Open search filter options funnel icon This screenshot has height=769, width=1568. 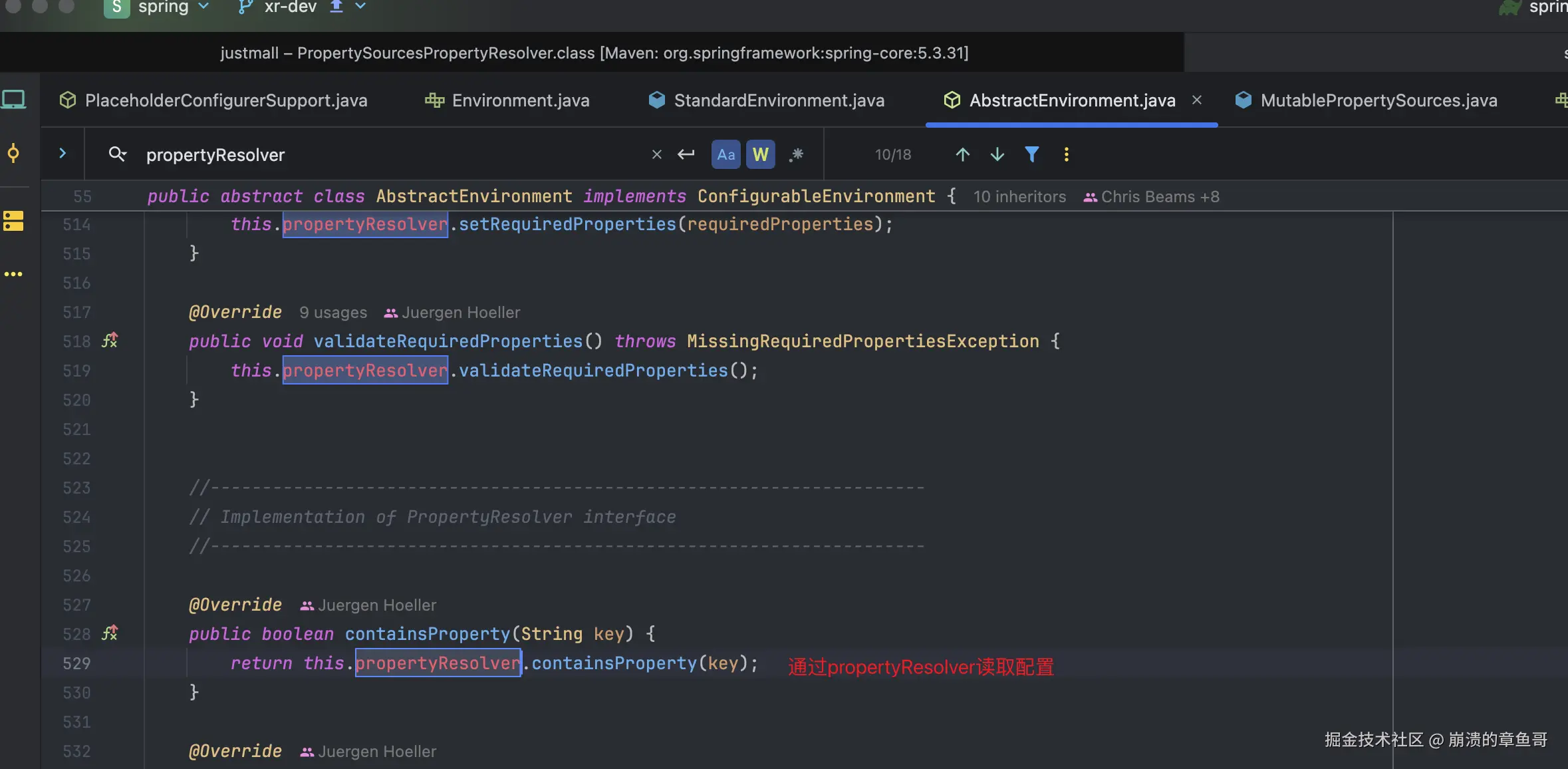(1031, 154)
